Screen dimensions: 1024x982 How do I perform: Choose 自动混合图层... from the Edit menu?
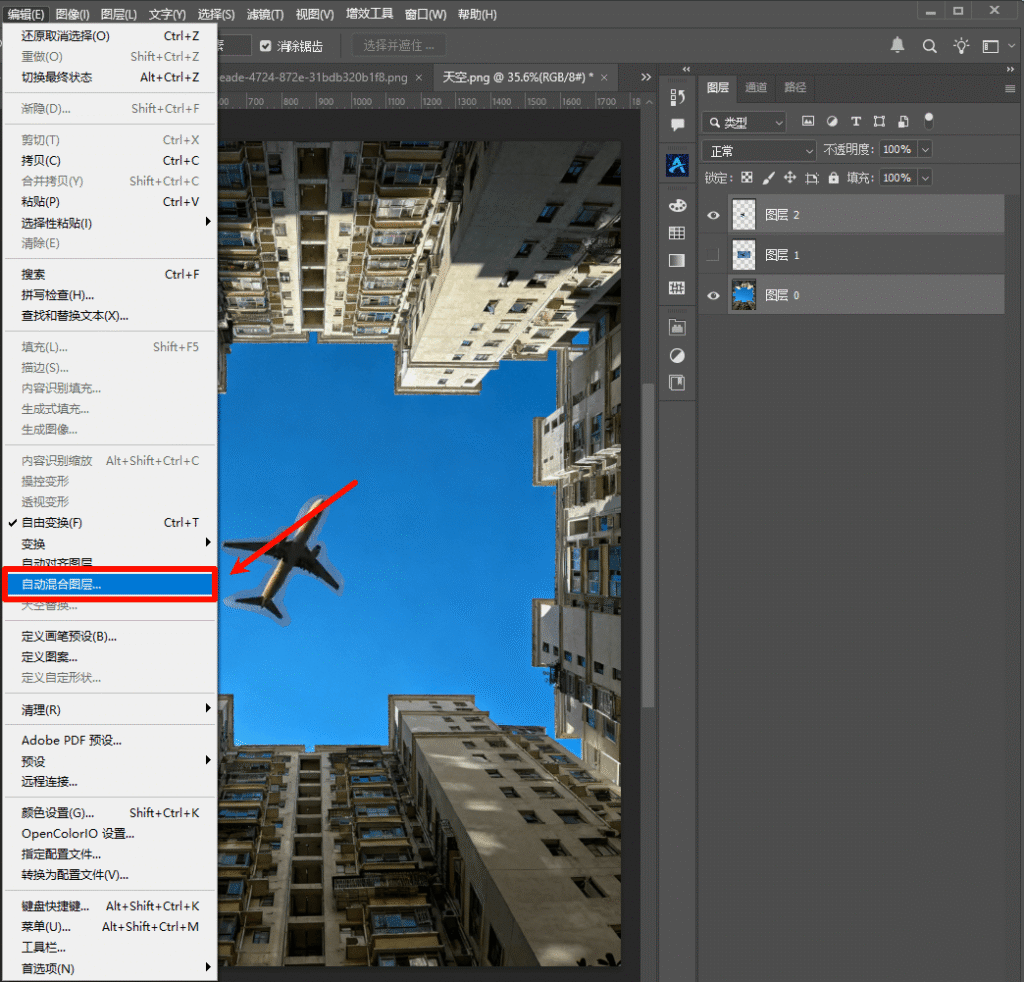tap(110, 584)
